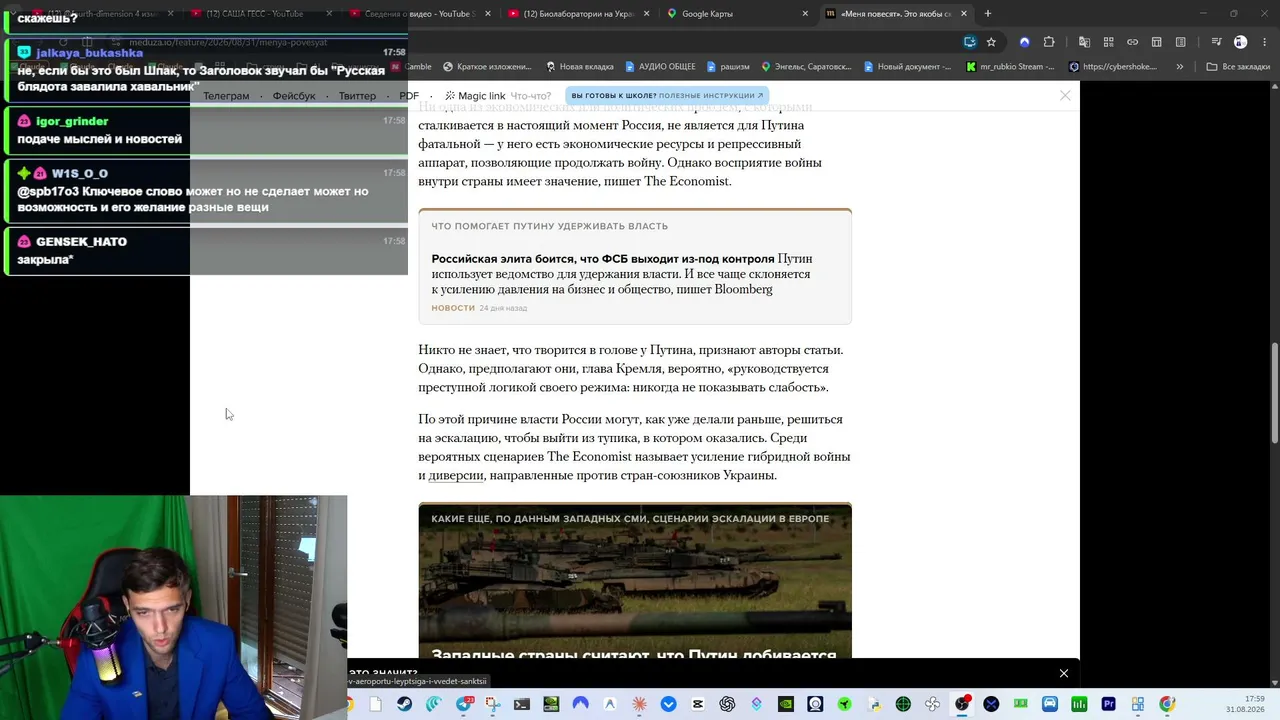The width and height of the screenshot is (1280, 720).
Task: Open the Chrome profile avatar
Action: click(x=1240, y=42)
